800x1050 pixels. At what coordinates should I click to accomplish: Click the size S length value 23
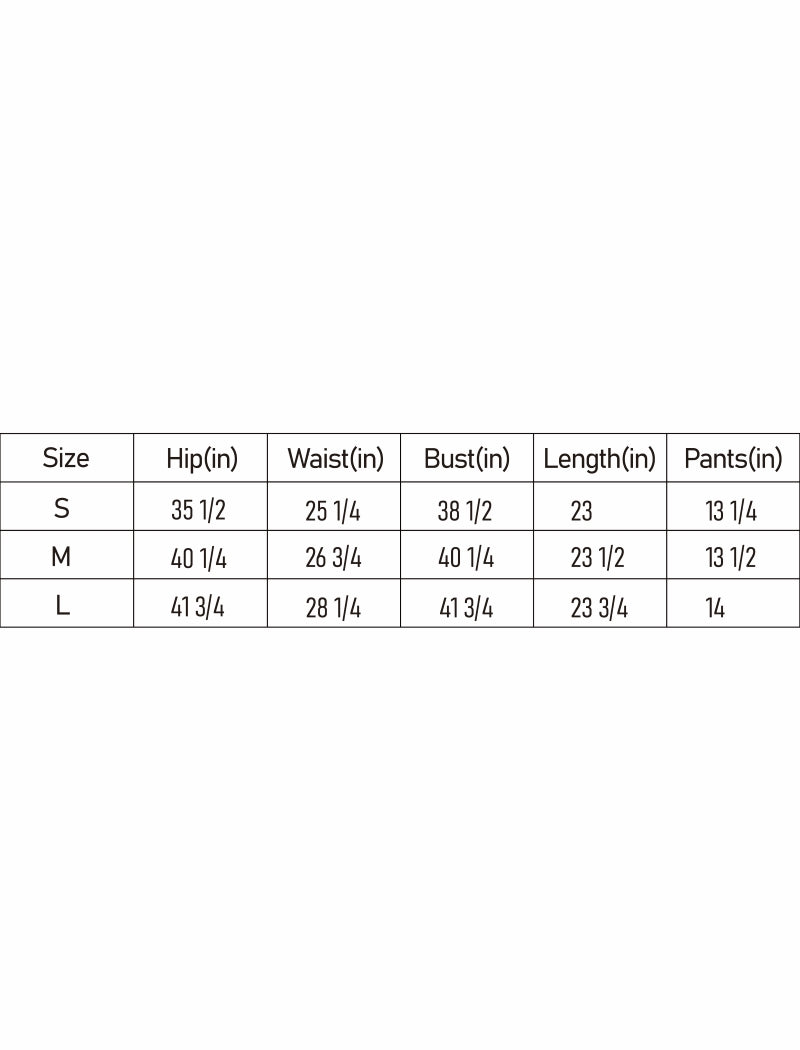[x=582, y=511]
